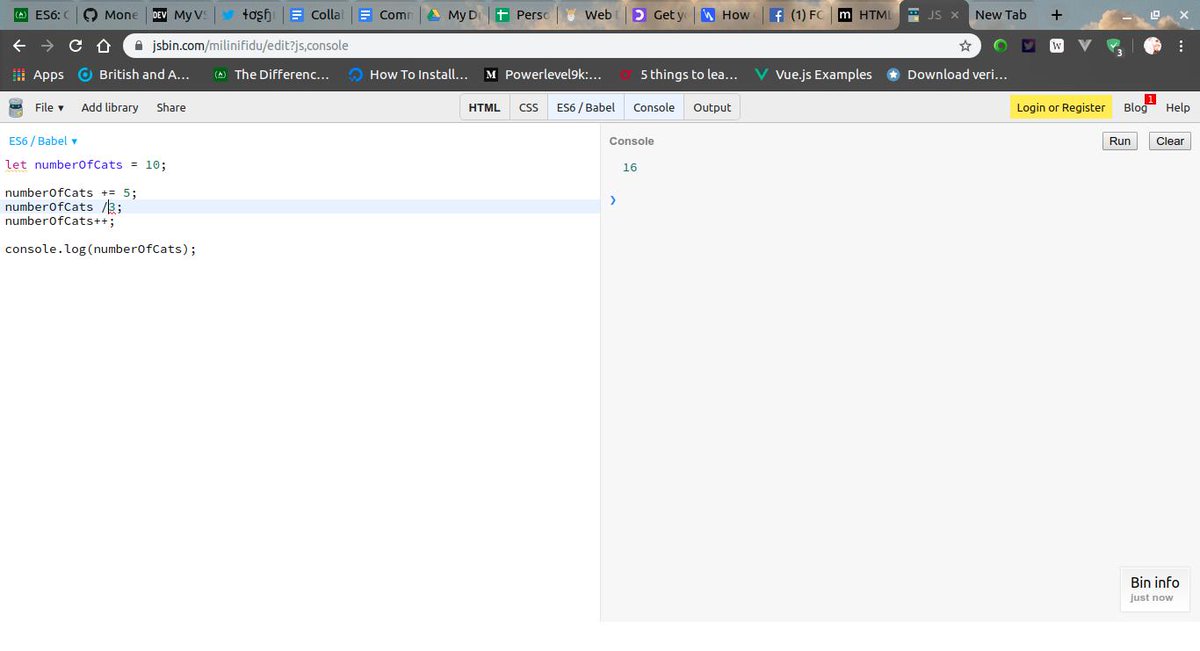Switch to the Output tab
The width and height of the screenshot is (1200, 651).
[712, 107]
